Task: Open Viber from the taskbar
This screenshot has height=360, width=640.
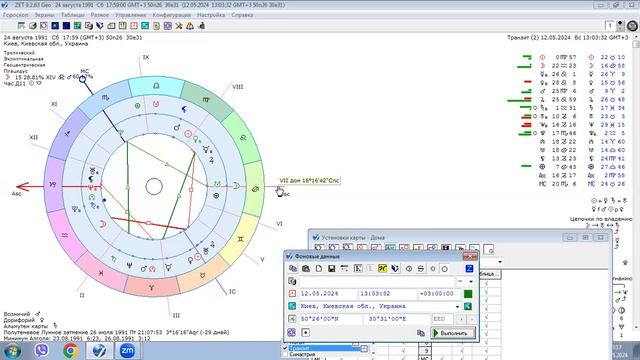Action: (42, 351)
